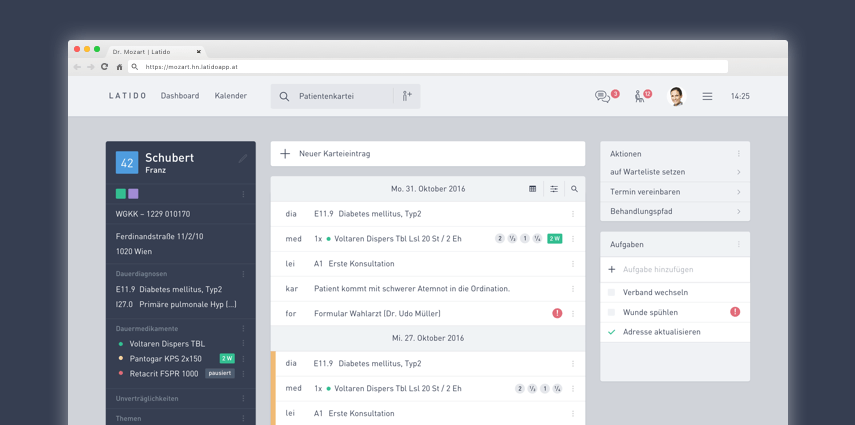The image size is (855, 425).
Task: Check the Verband wechseln task
Action: [611, 292]
